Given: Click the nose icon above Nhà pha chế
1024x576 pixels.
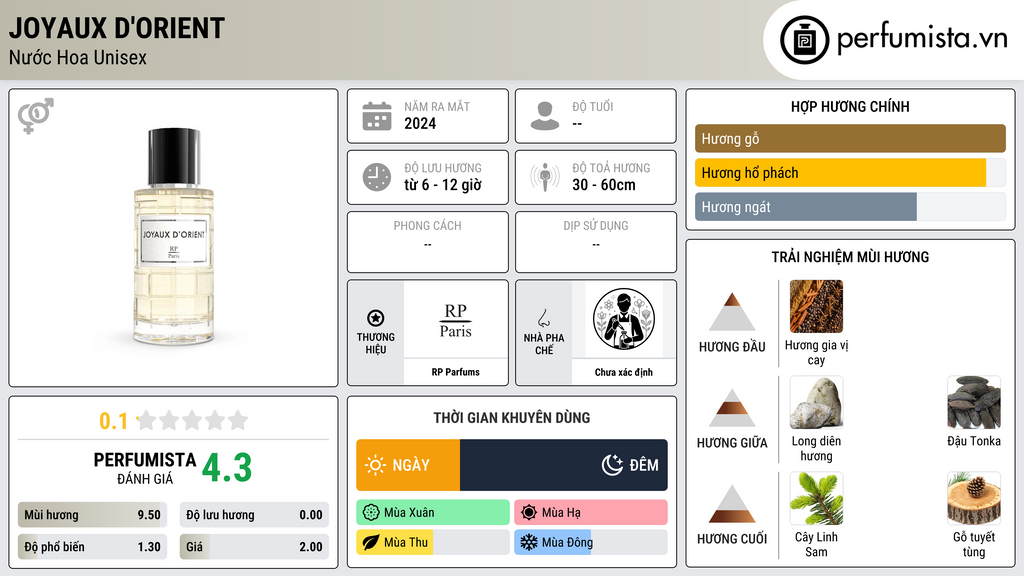Looking at the screenshot, I should (x=543, y=318).
